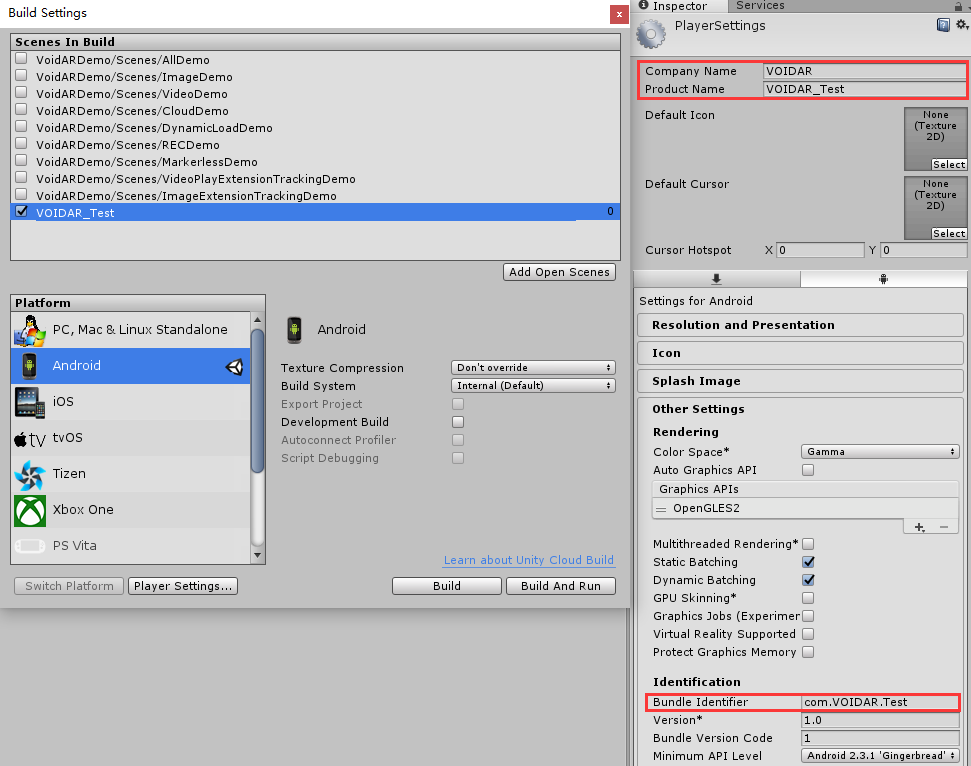Image resolution: width=971 pixels, height=766 pixels.
Task: Expand Resolution and Presentation section
Action: 799,325
